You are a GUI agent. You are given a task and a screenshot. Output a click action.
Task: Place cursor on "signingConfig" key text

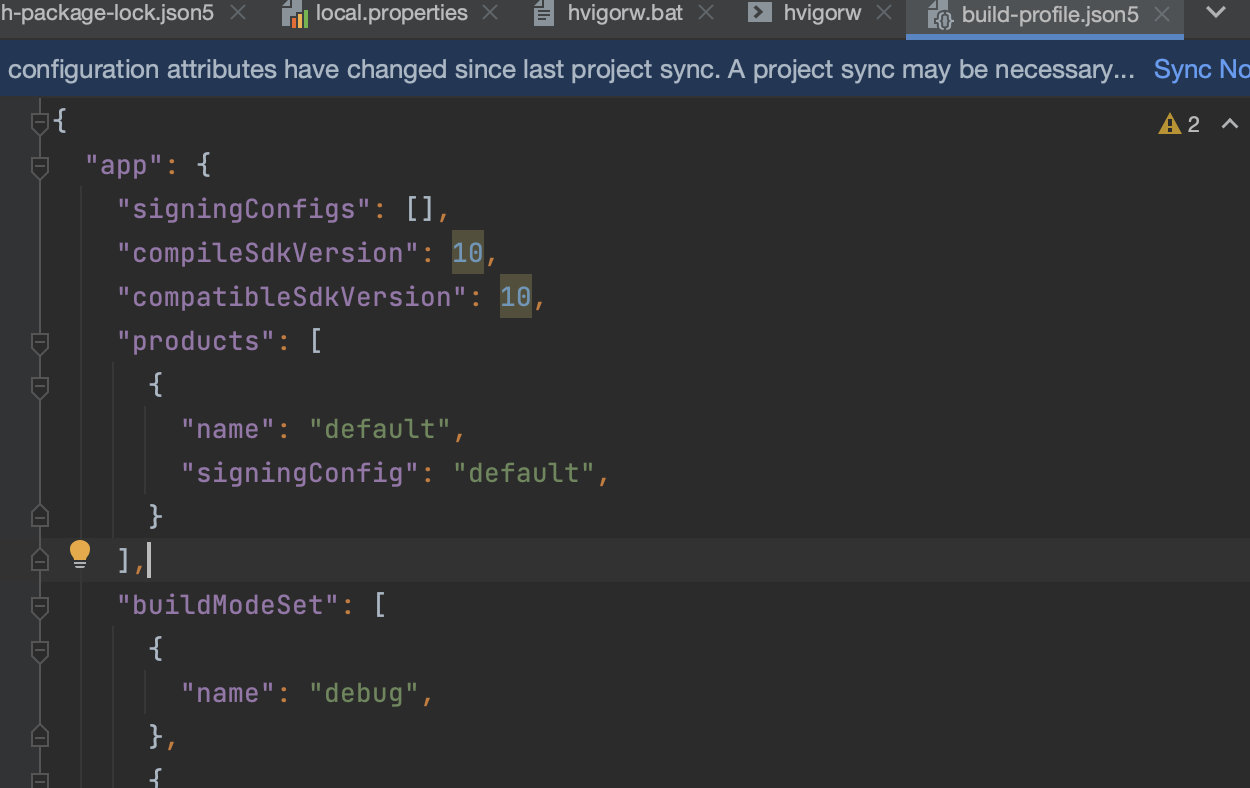click(298, 473)
